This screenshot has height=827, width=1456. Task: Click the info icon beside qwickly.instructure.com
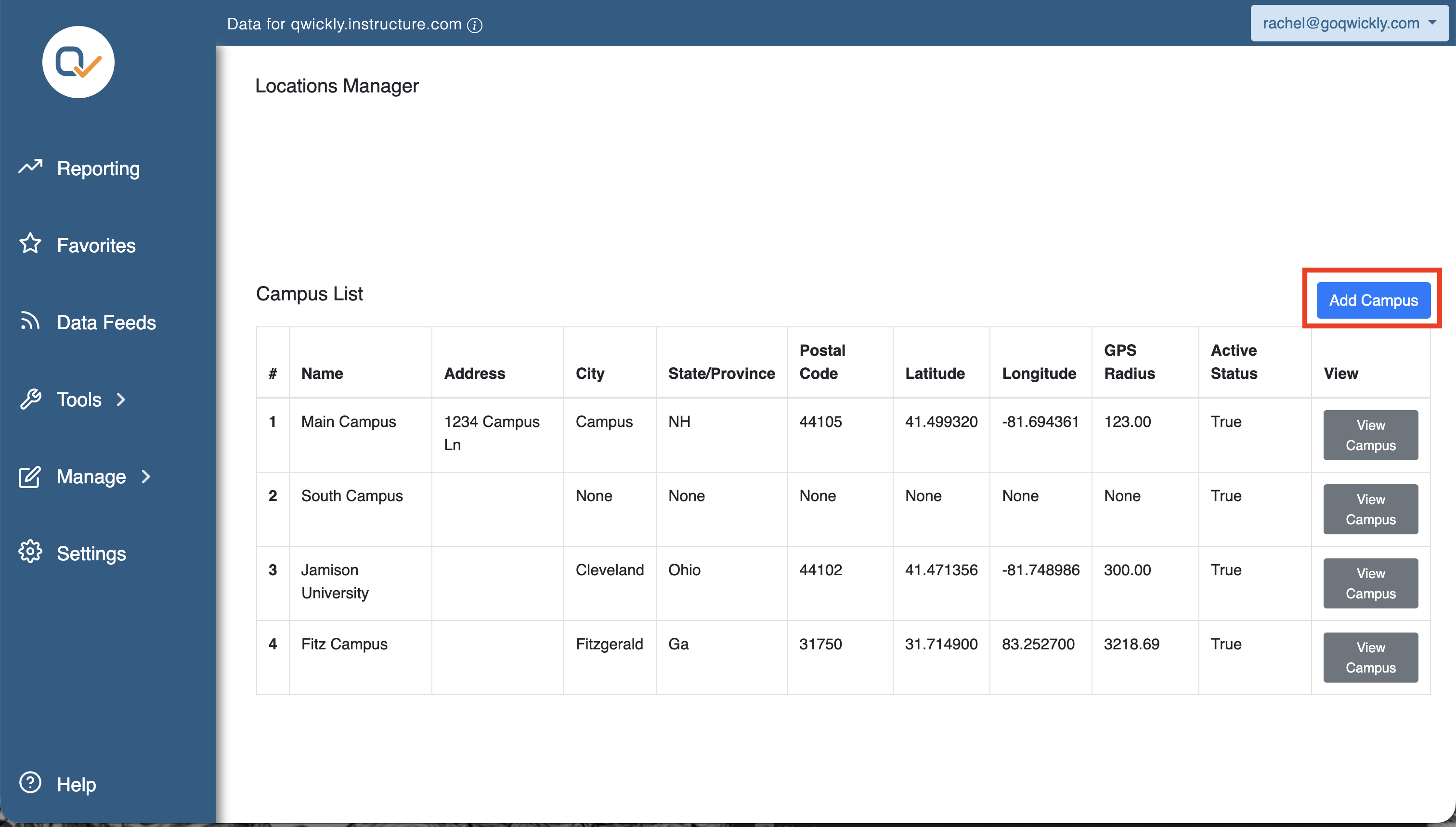coord(475,25)
